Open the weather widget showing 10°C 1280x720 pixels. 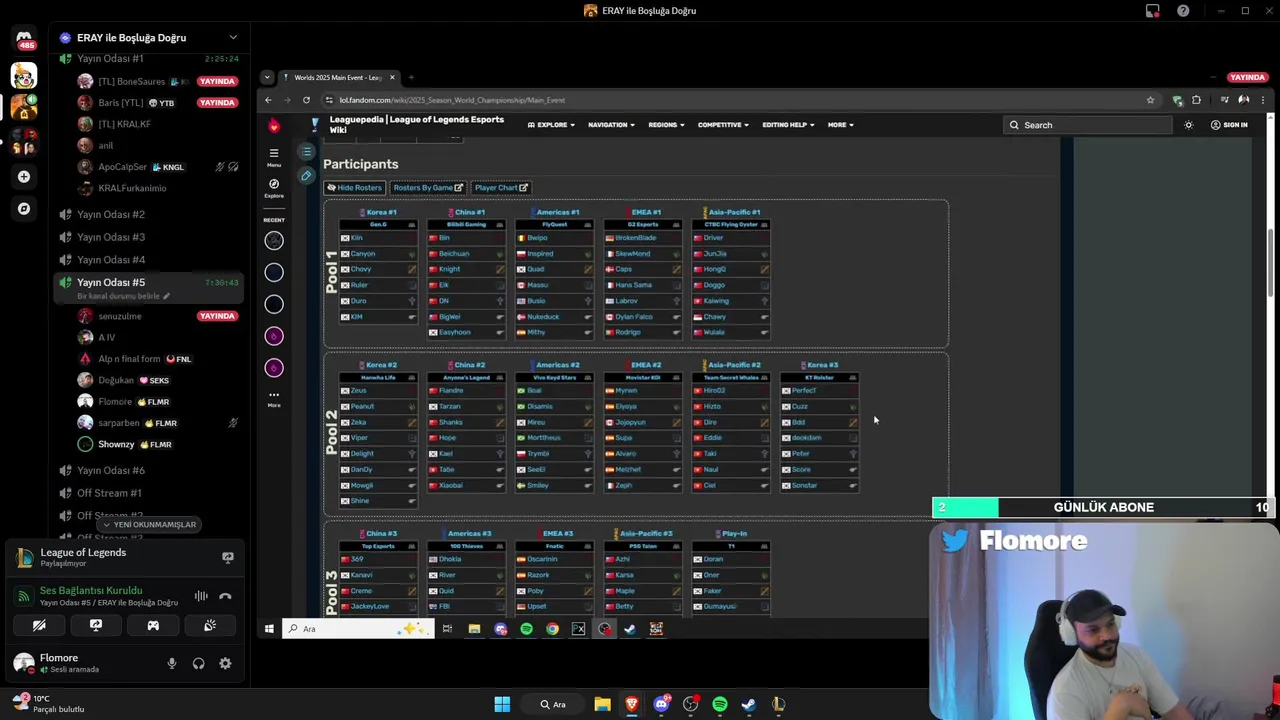48,704
